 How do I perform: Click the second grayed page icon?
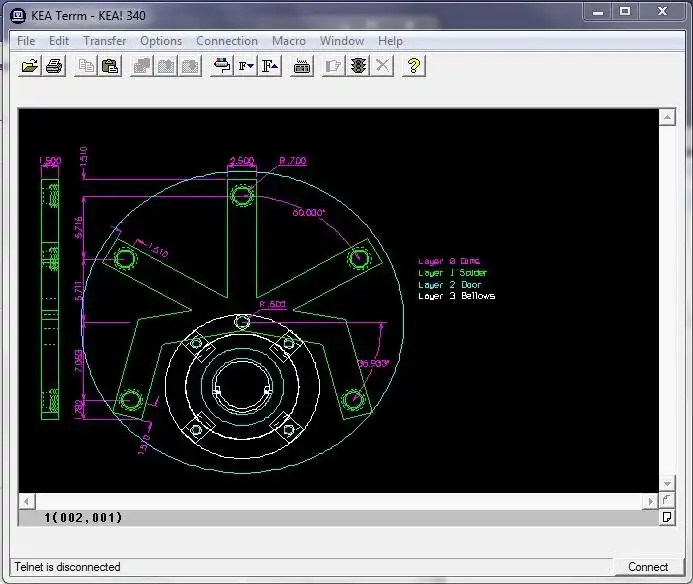pyautogui.click(x=166, y=66)
